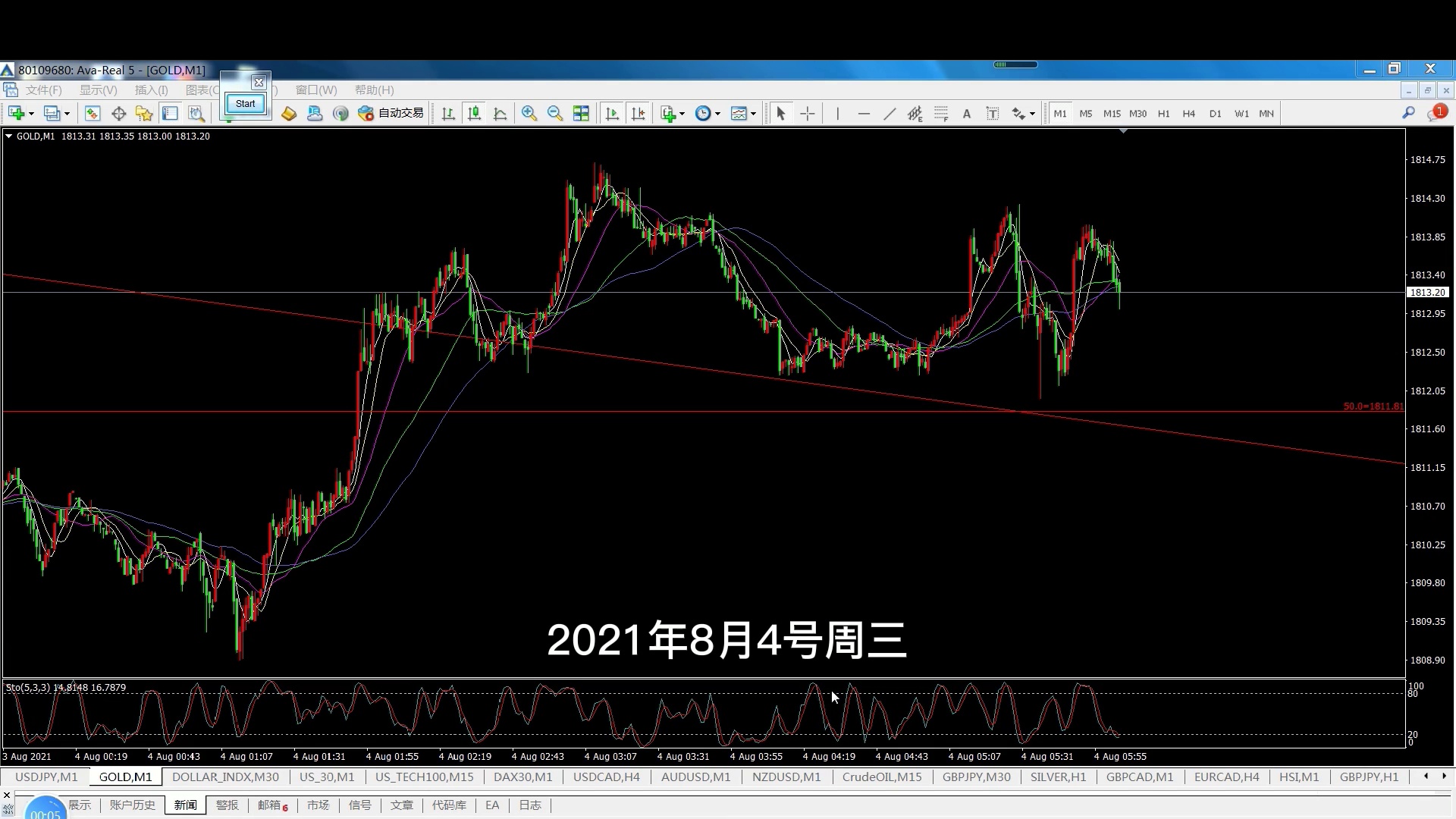1456x819 pixels.
Task: Select the Trendline drawing tool
Action: [x=890, y=114]
